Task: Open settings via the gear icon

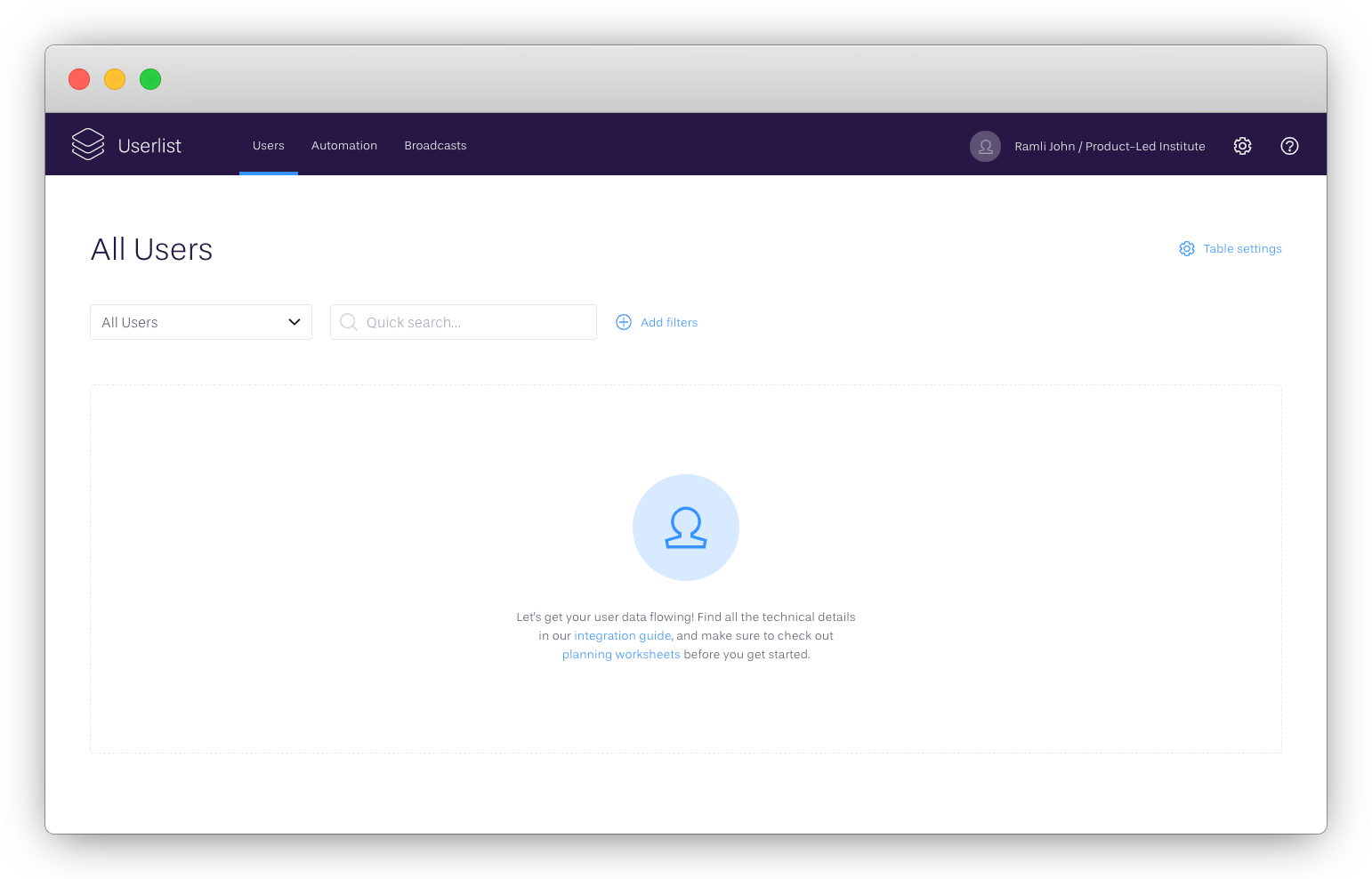Action: coord(1242,146)
